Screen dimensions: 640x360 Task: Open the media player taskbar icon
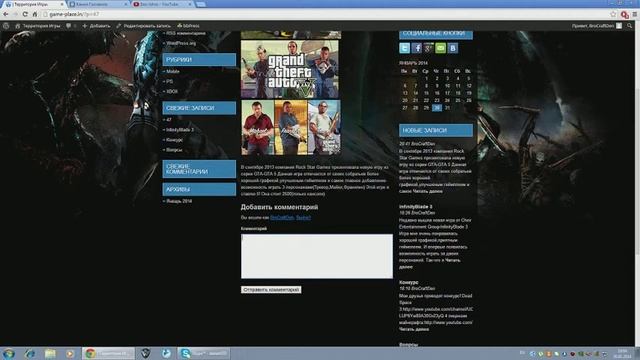point(70,353)
